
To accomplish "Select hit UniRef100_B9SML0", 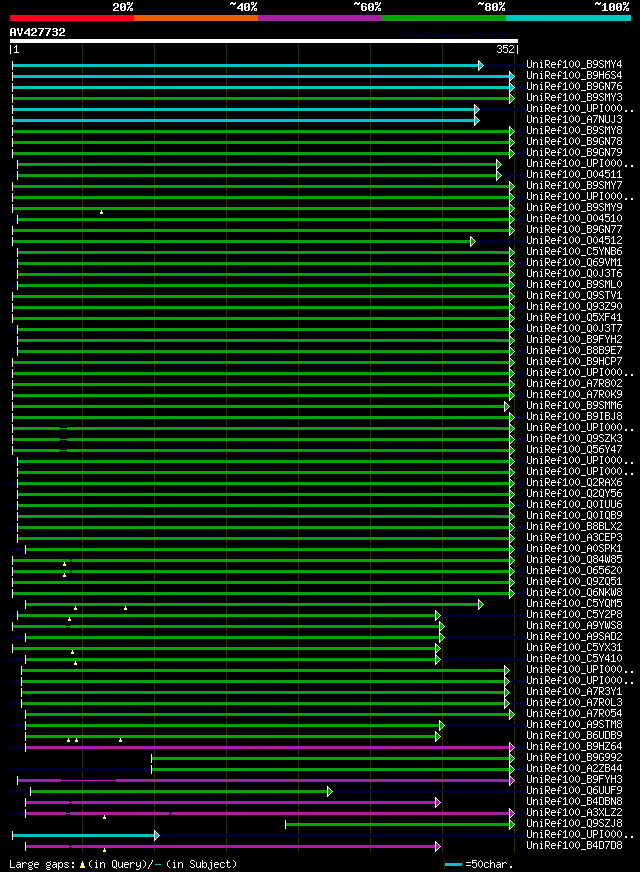I will (x=574, y=284).
